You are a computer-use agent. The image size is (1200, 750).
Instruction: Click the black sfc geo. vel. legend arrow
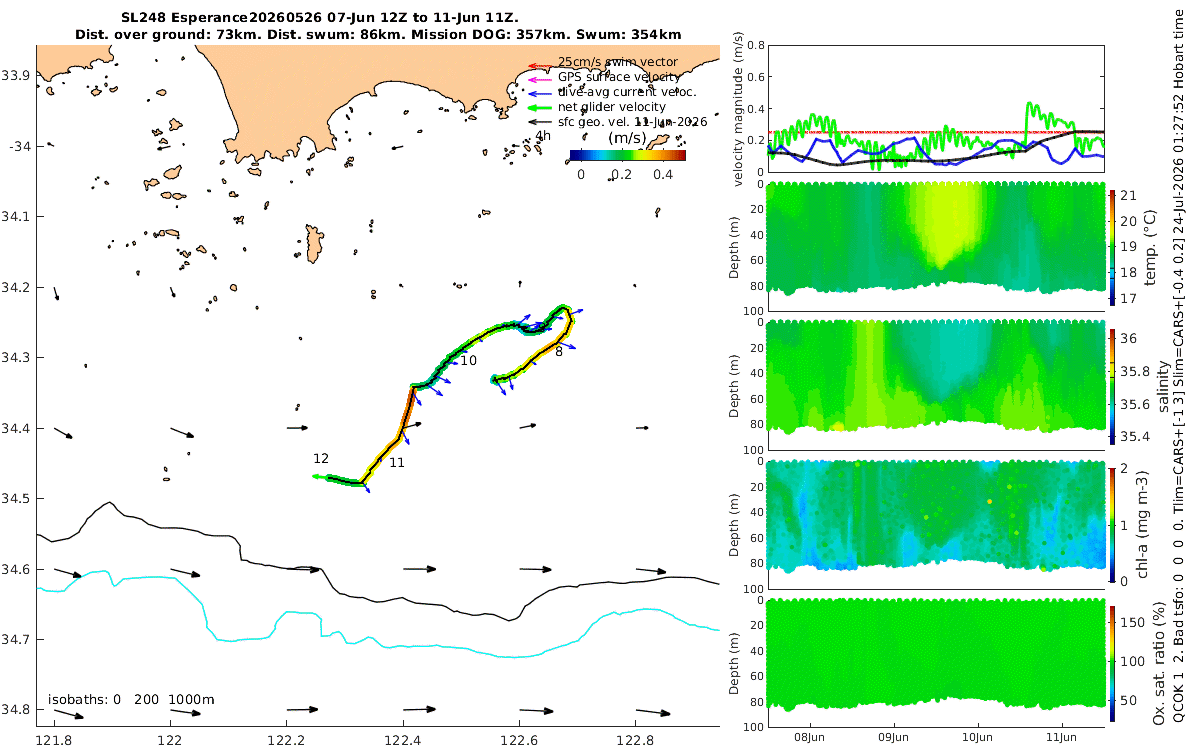[x=541, y=122]
